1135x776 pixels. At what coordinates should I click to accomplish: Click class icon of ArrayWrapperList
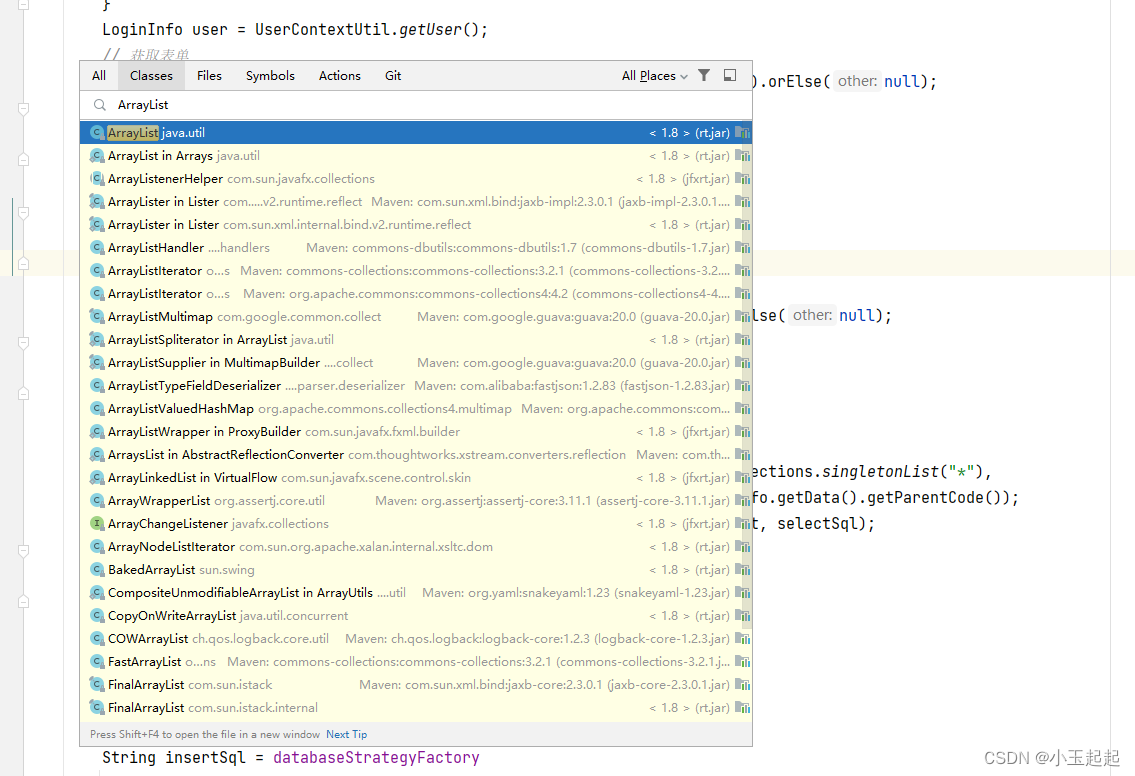97,501
